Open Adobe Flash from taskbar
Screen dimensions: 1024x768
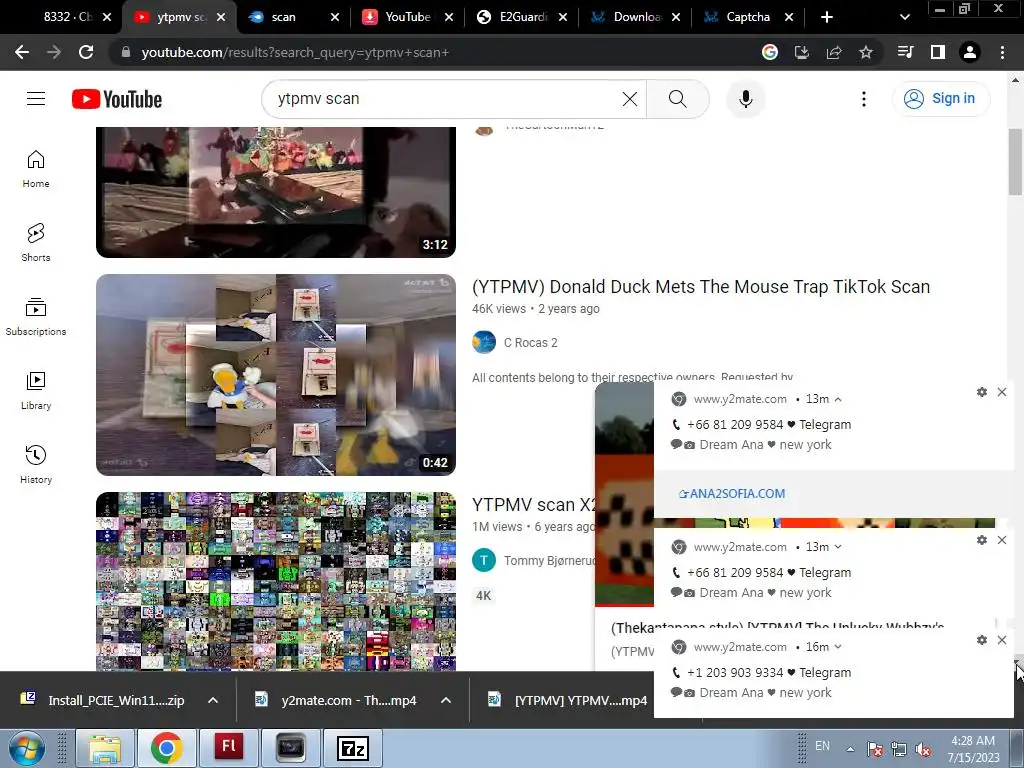[229, 748]
